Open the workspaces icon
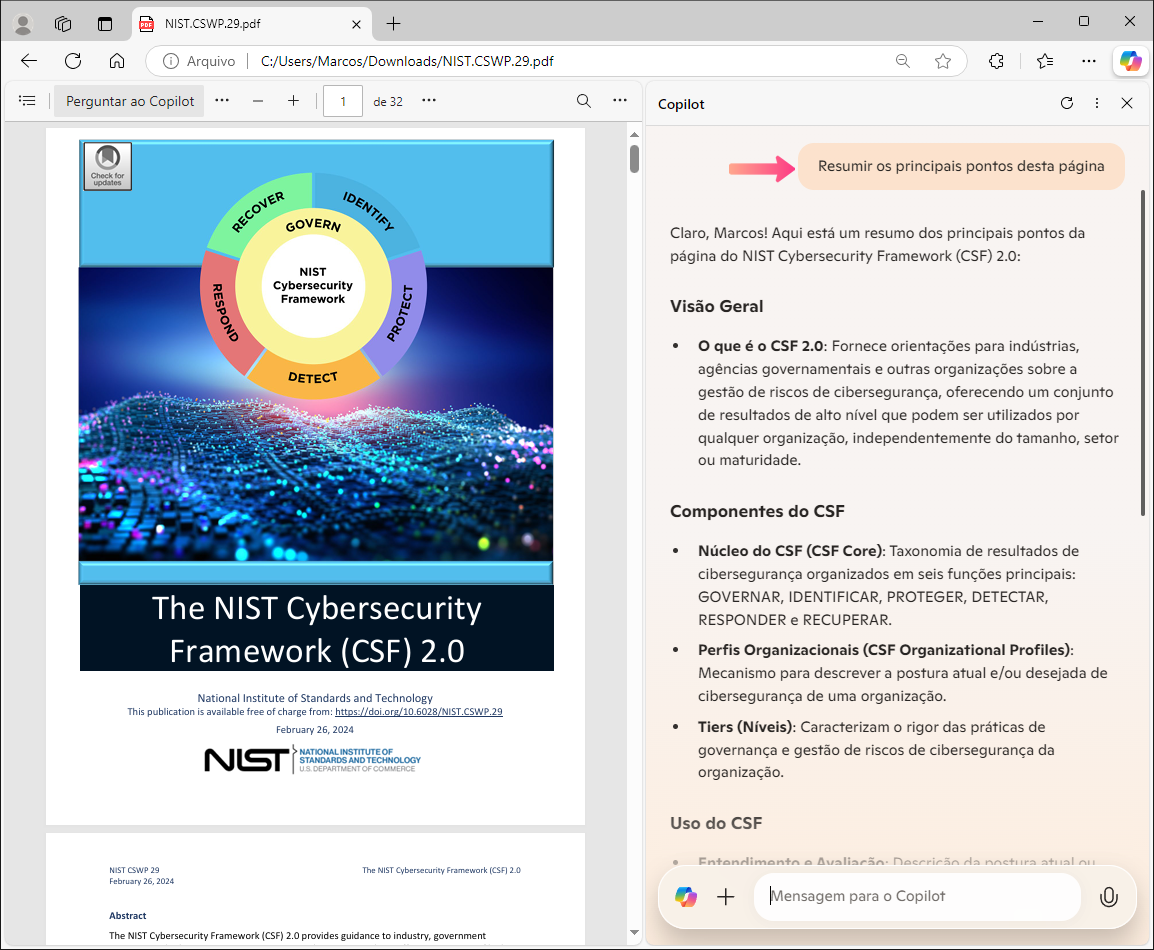 point(63,24)
